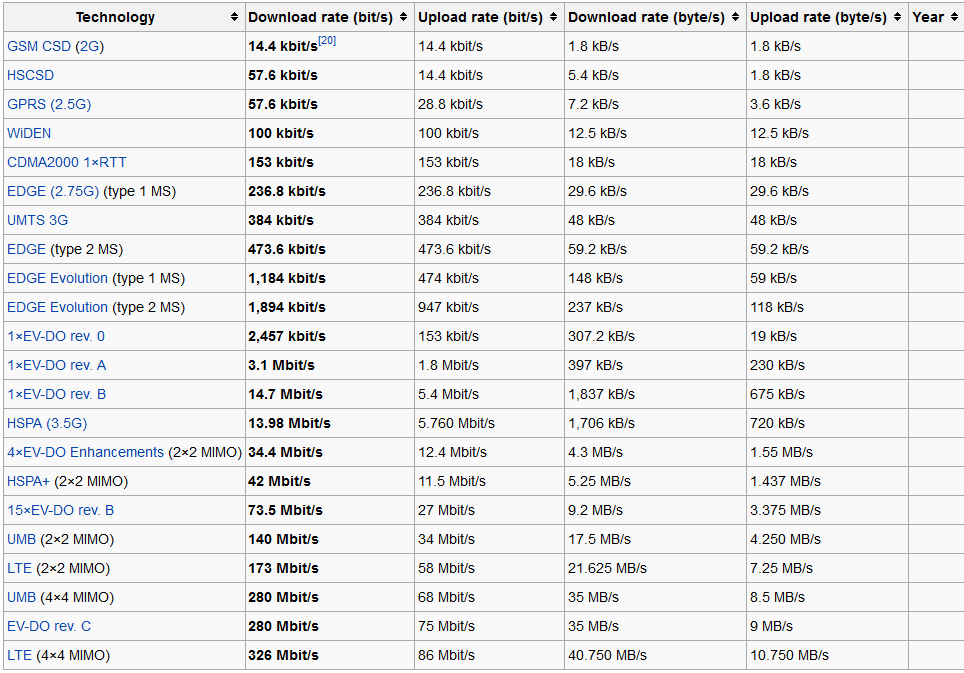Open EDGE Evolution link for type 2 MS

tap(57, 307)
